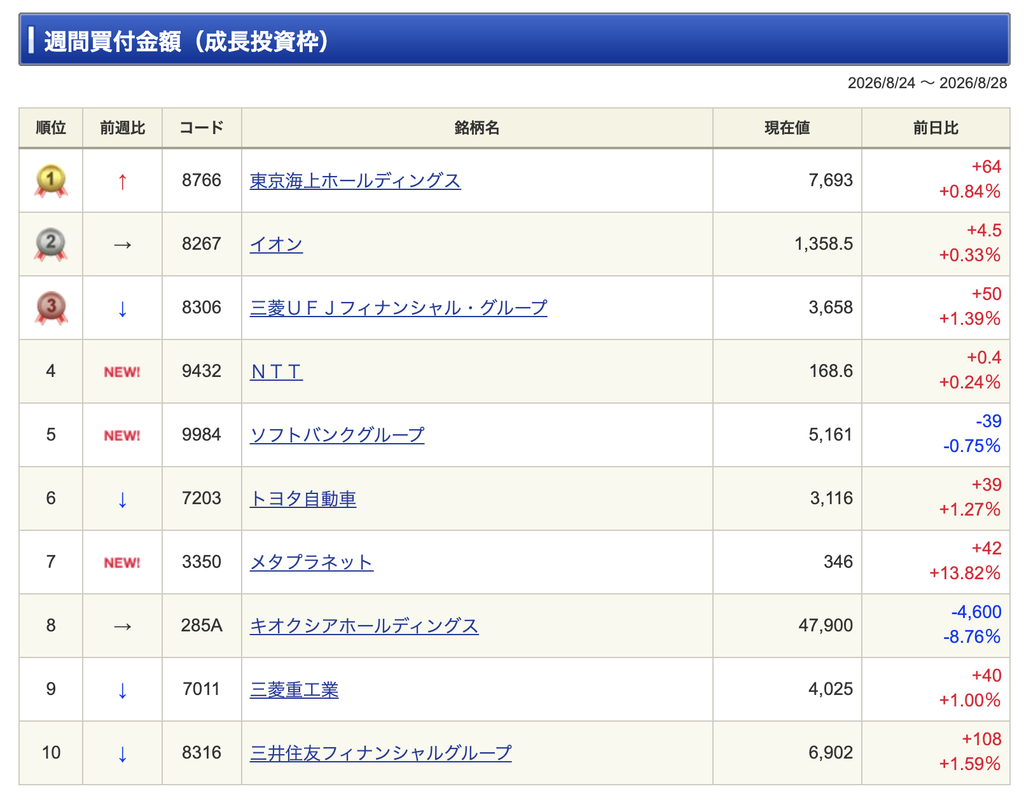Screen dimensions: 1024x801
Task: Click stock code 3350
Action: [202, 562]
